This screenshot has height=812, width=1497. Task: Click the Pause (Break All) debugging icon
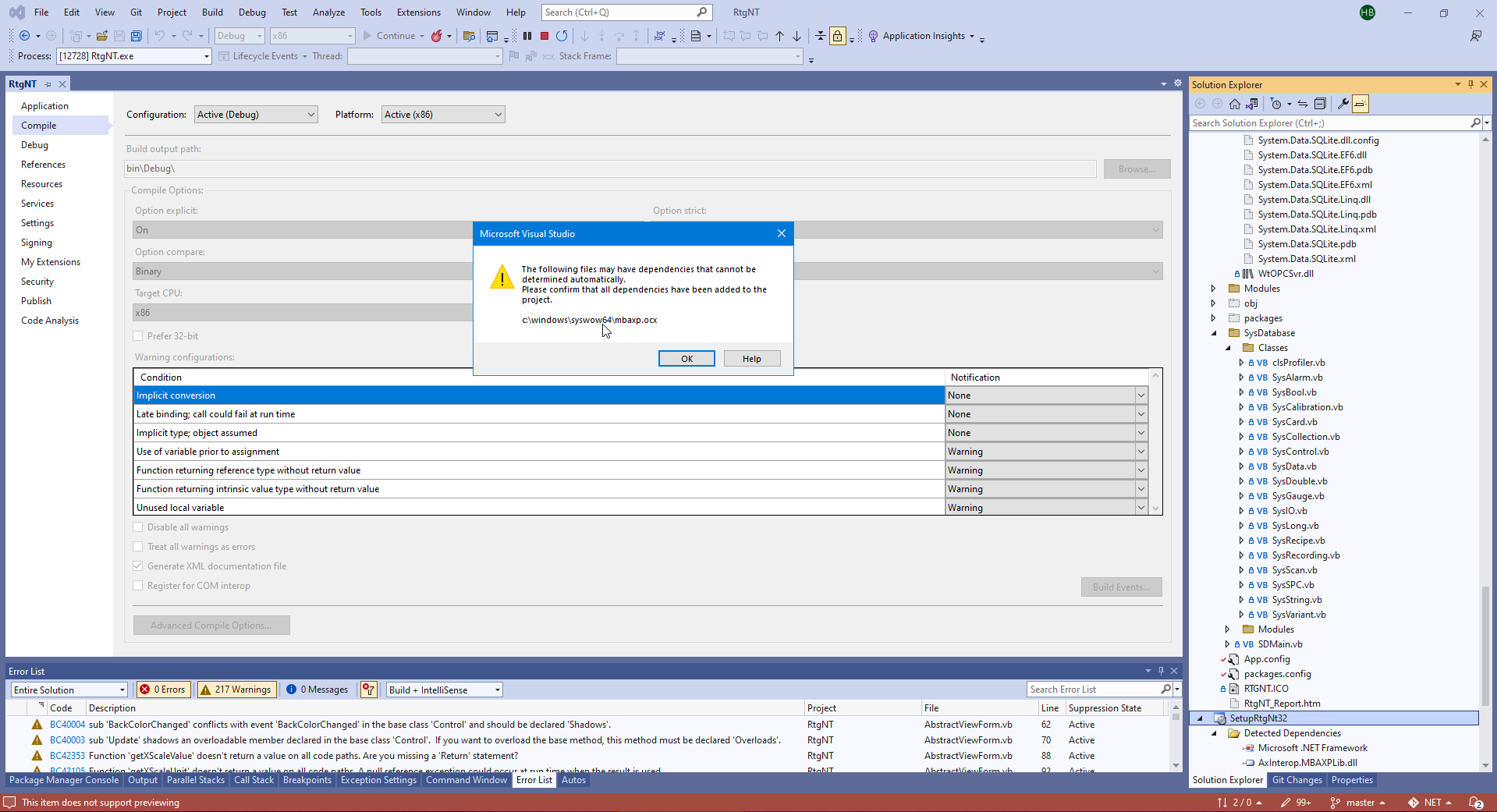pos(527,36)
